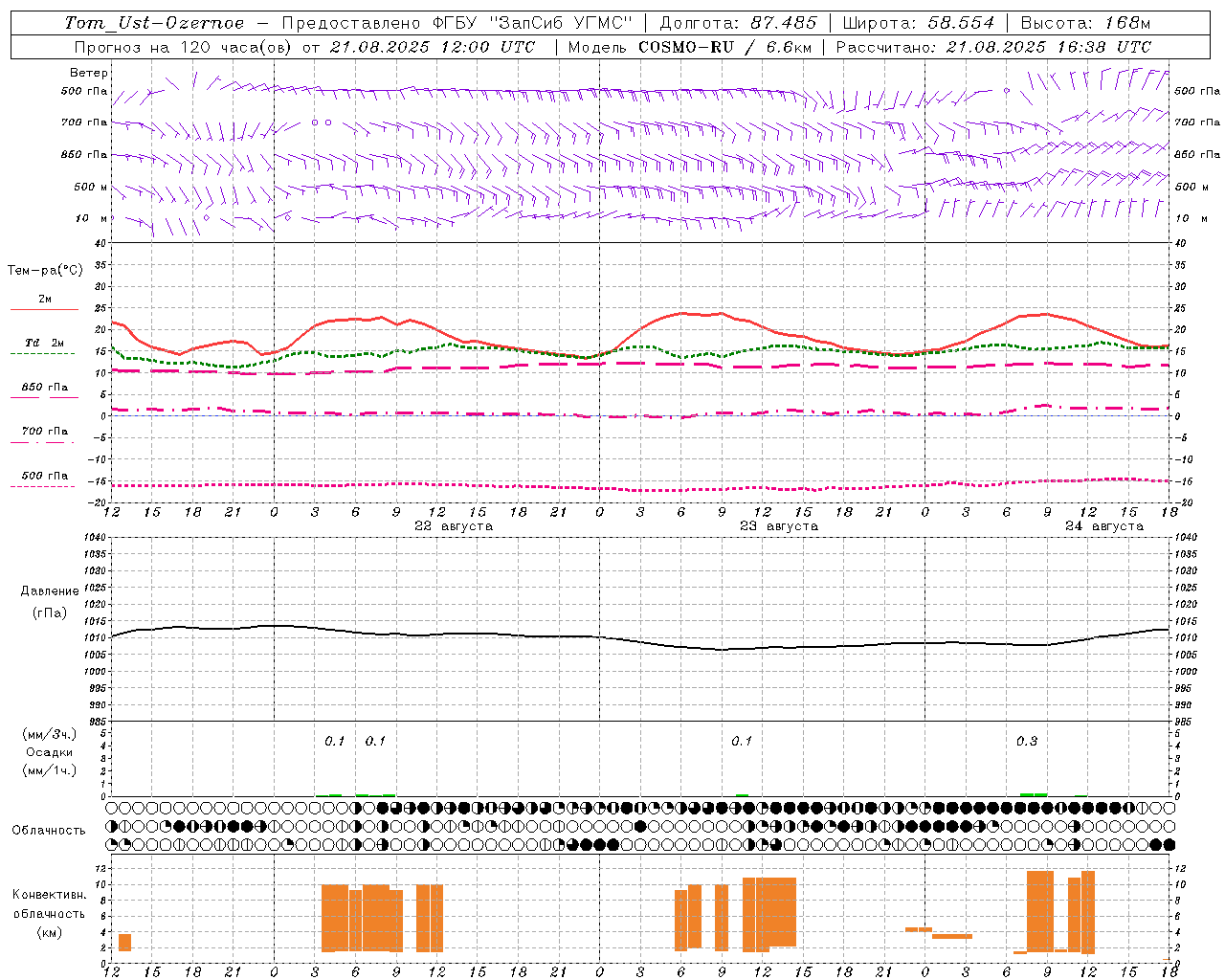Click the first small orange convective bar near 12
Viewport: 1225px width, 980px height.
pos(124,942)
